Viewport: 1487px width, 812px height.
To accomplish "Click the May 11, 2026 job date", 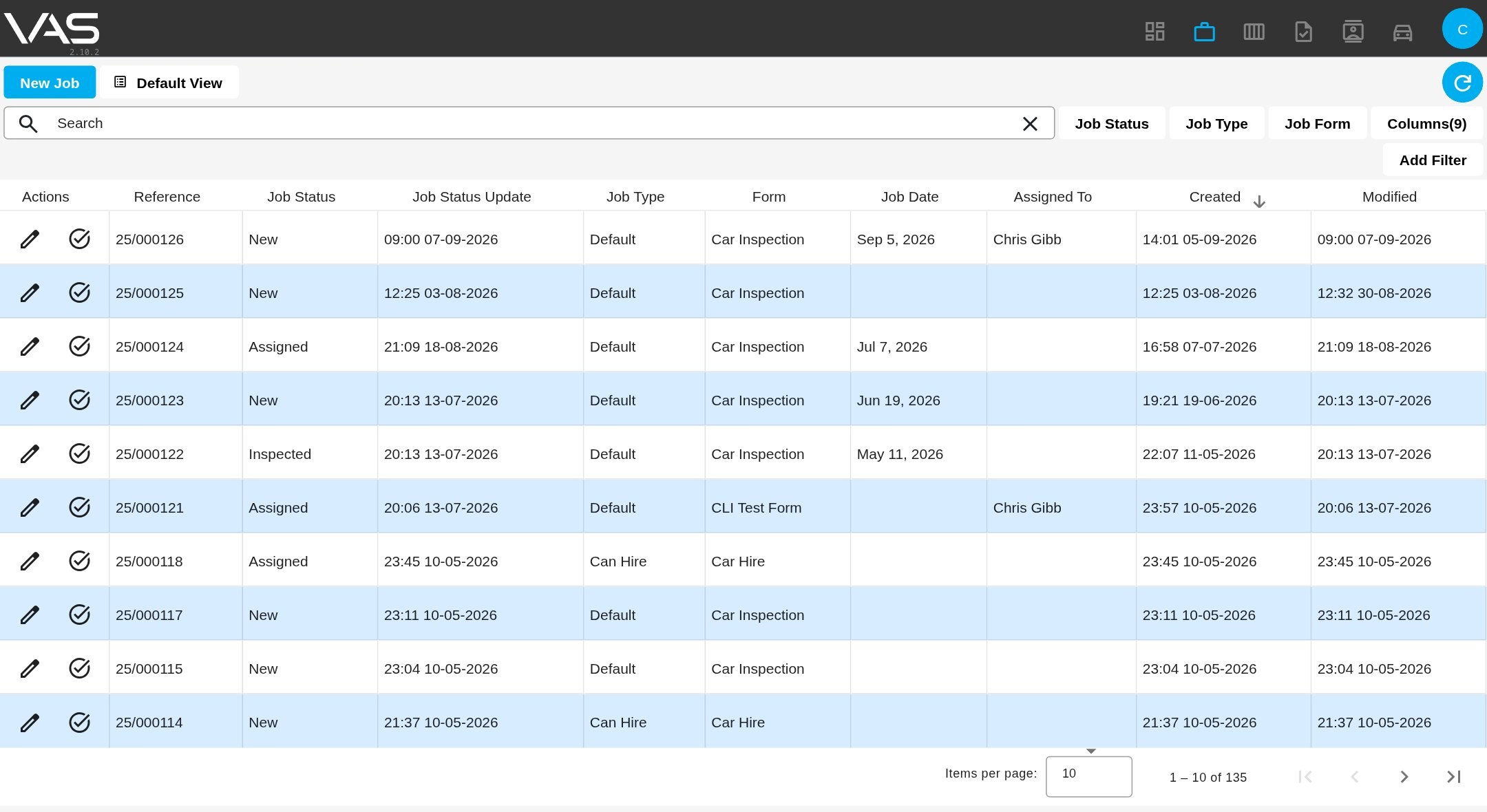I will (900, 454).
